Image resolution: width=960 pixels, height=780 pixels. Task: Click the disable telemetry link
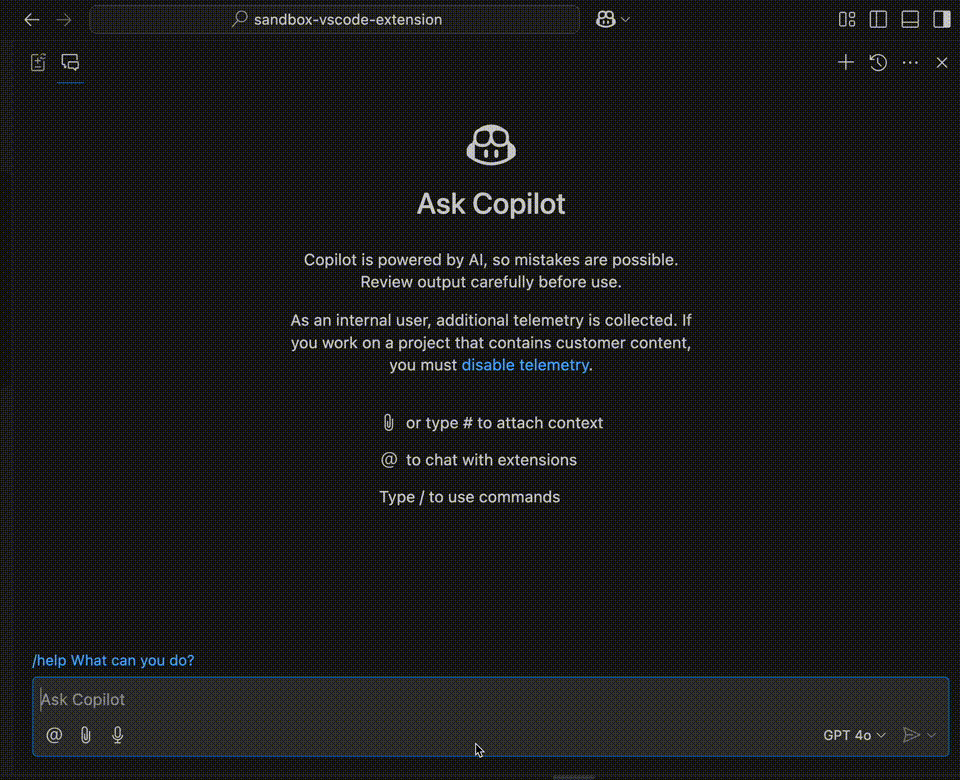pyautogui.click(x=525, y=365)
